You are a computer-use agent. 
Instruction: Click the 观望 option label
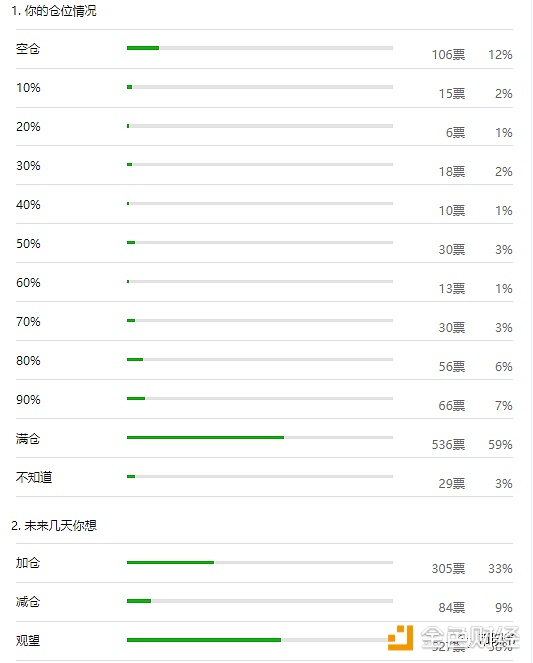point(28,641)
